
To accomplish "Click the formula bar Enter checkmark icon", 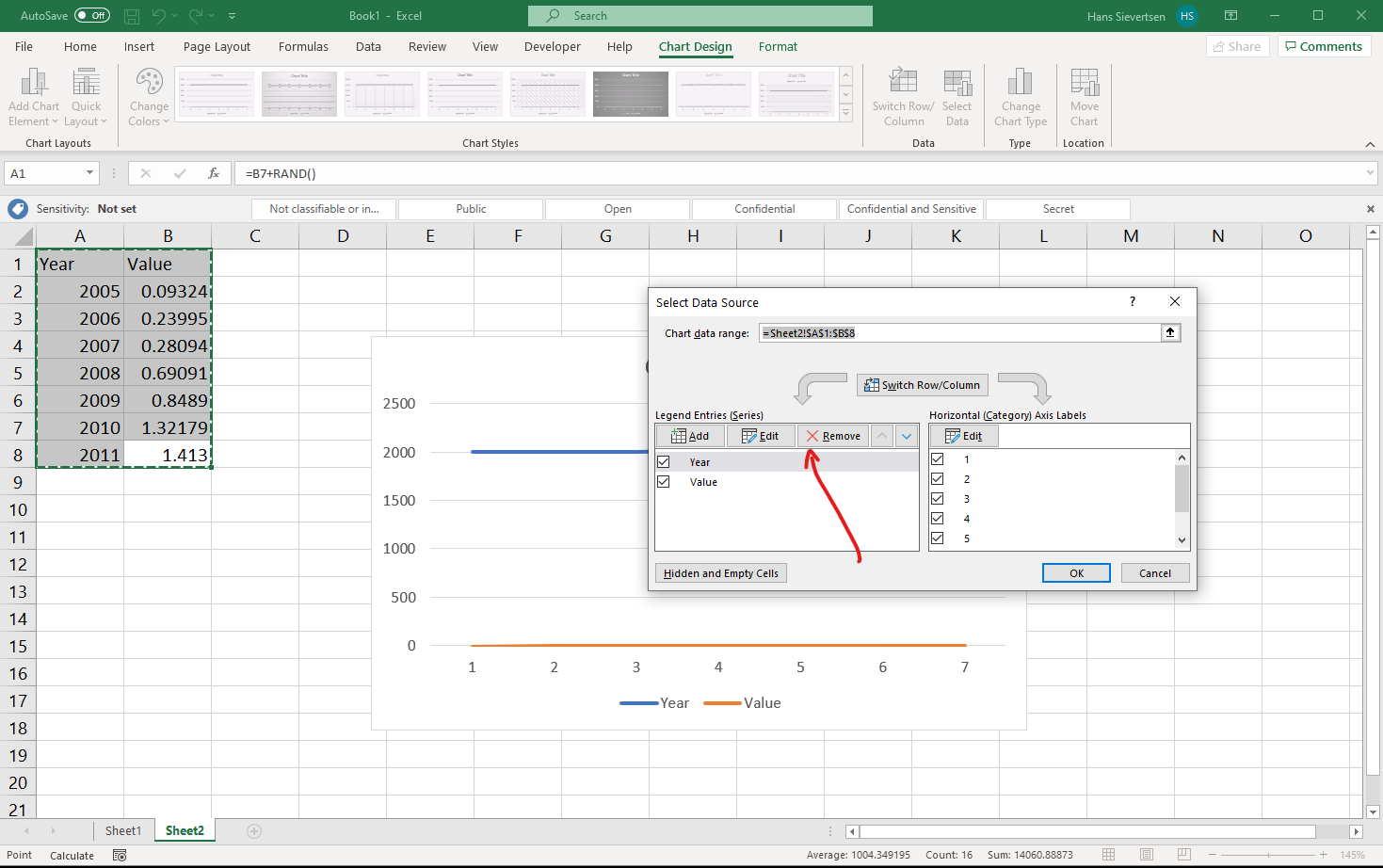I will coord(180,173).
